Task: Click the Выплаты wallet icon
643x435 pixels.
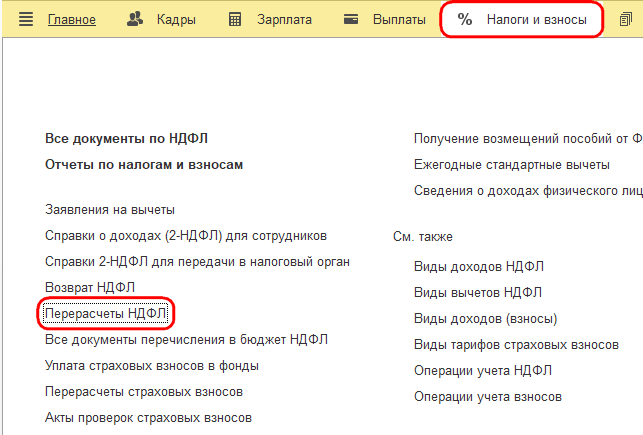Action: click(x=351, y=19)
